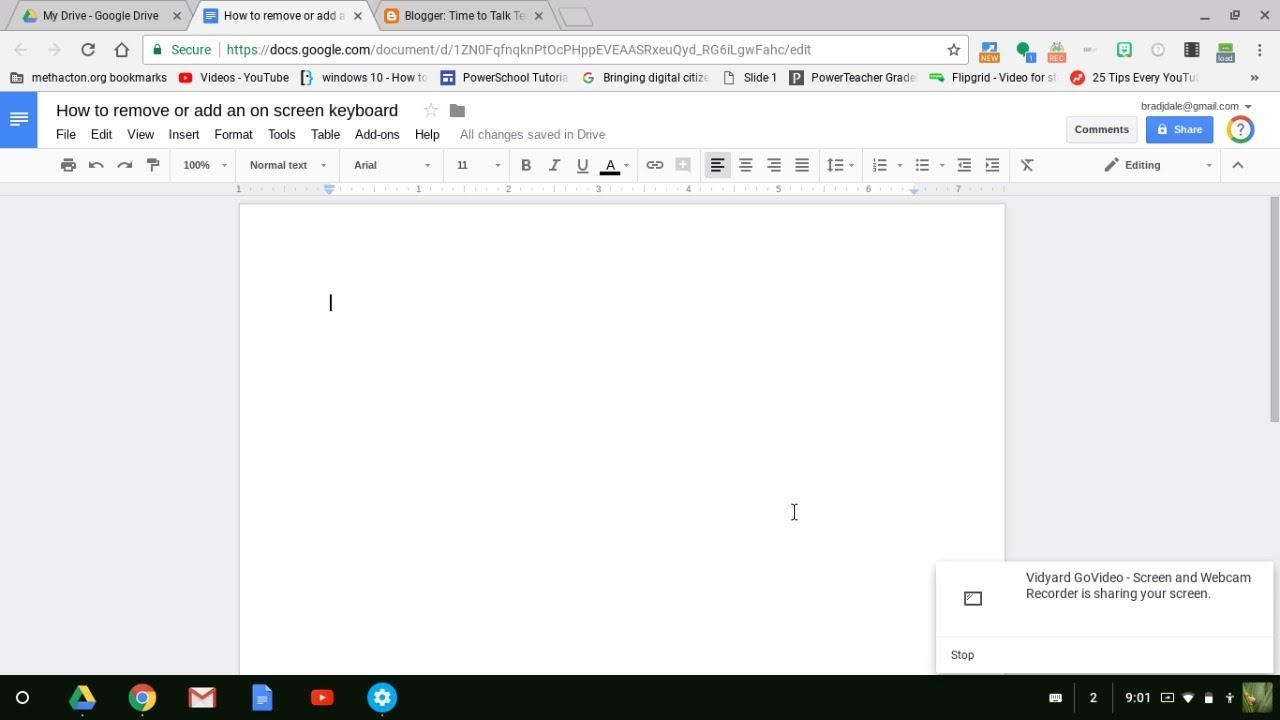Open the Add-ons menu
Screen dimensions: 1280x720
(377, 134)
